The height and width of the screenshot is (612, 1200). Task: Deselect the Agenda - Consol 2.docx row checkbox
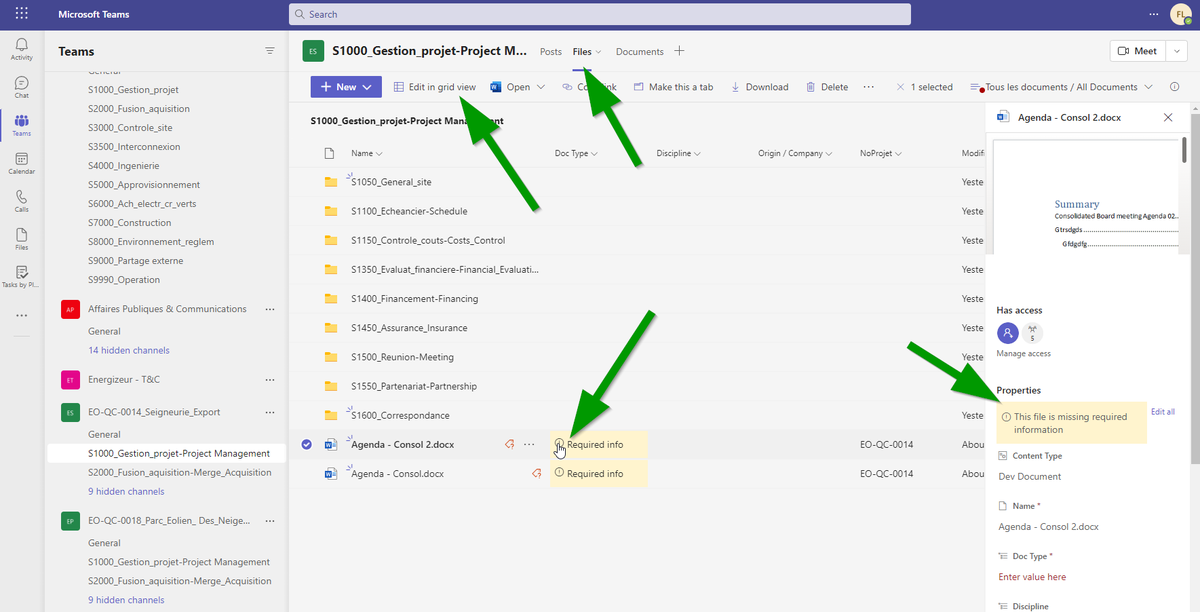pyautogui.click(x=307, y=444)
